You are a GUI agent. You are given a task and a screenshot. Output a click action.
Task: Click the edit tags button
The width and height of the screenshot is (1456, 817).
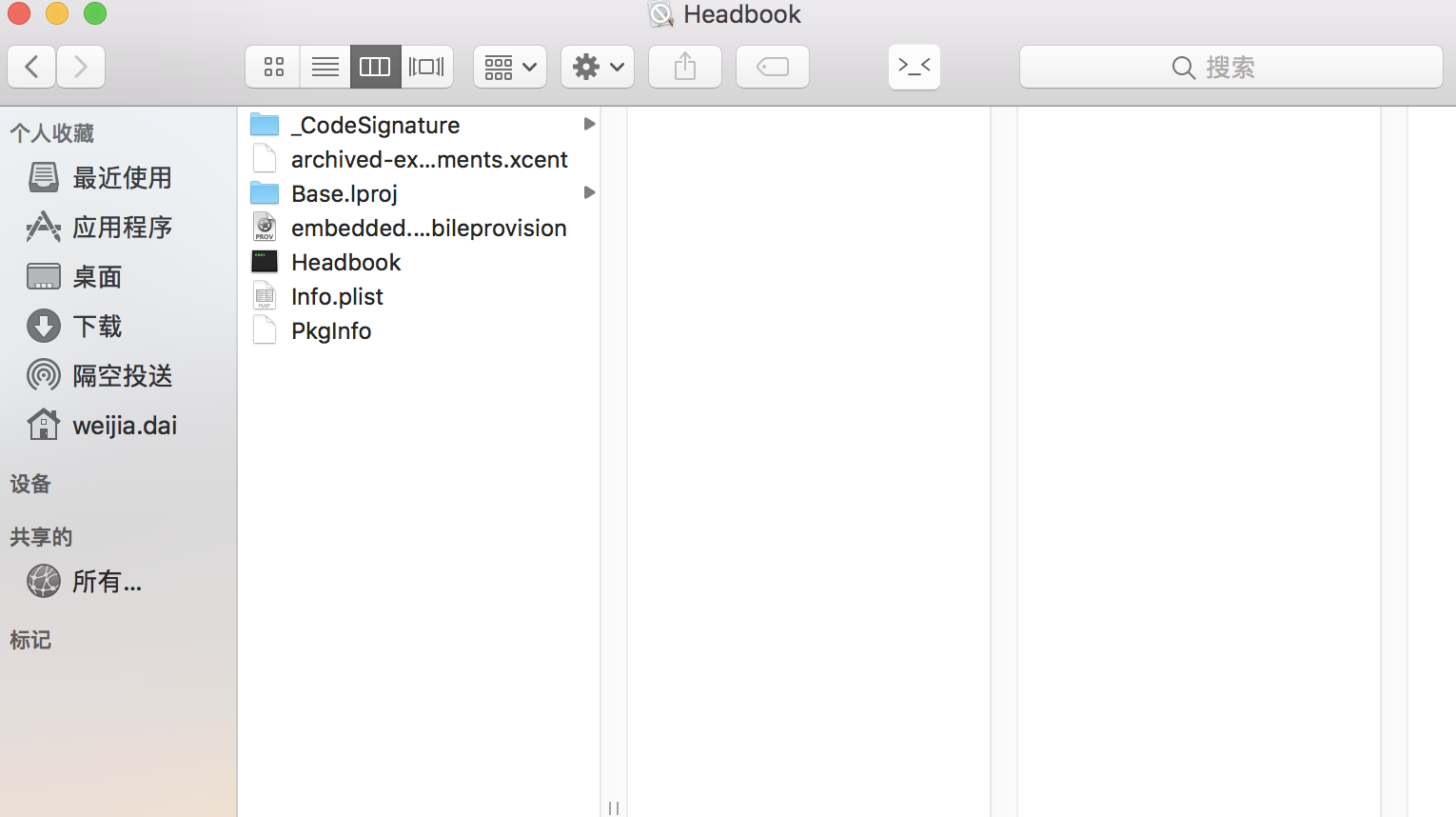click(x=773, y=67)
